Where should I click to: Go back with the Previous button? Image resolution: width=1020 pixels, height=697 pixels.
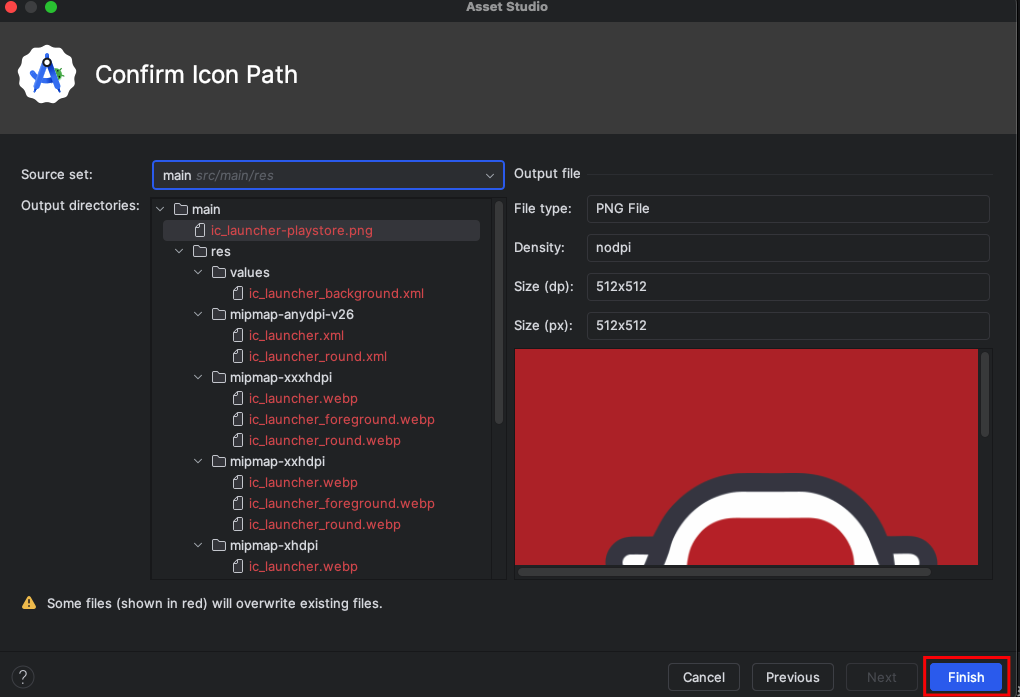tap(792, 677)
